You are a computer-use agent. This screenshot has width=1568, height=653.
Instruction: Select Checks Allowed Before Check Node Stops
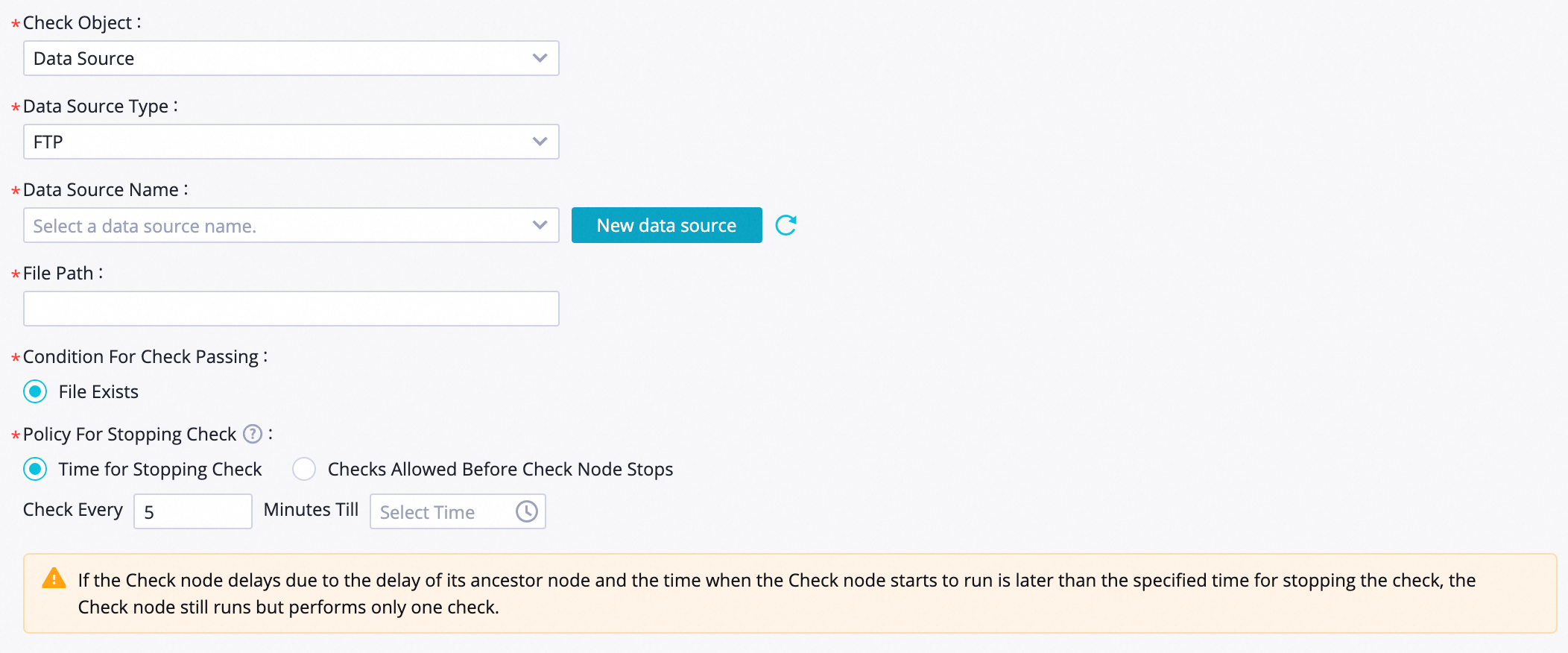304,469
